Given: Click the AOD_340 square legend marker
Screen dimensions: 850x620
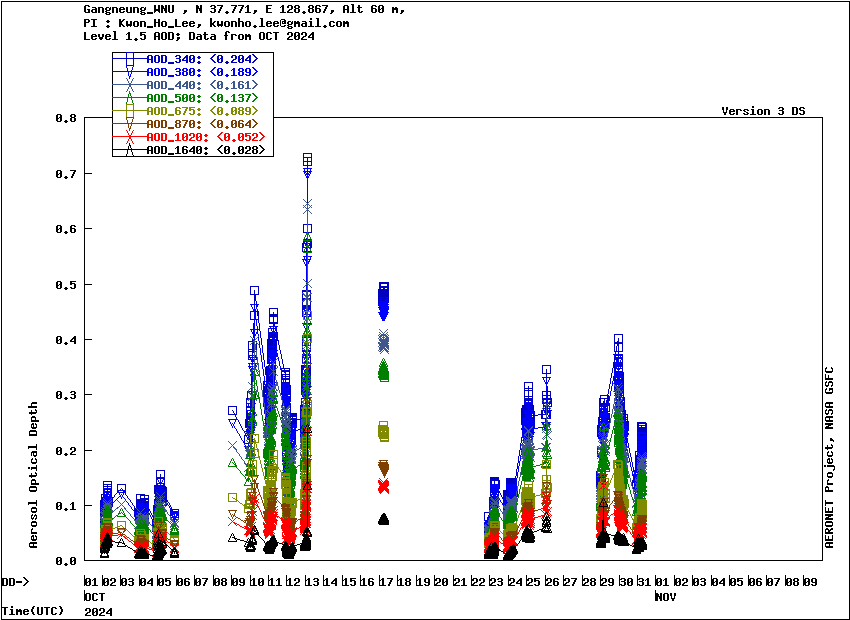Looking at the screenshot, I should pyautogui.click(x=130, y=59).
